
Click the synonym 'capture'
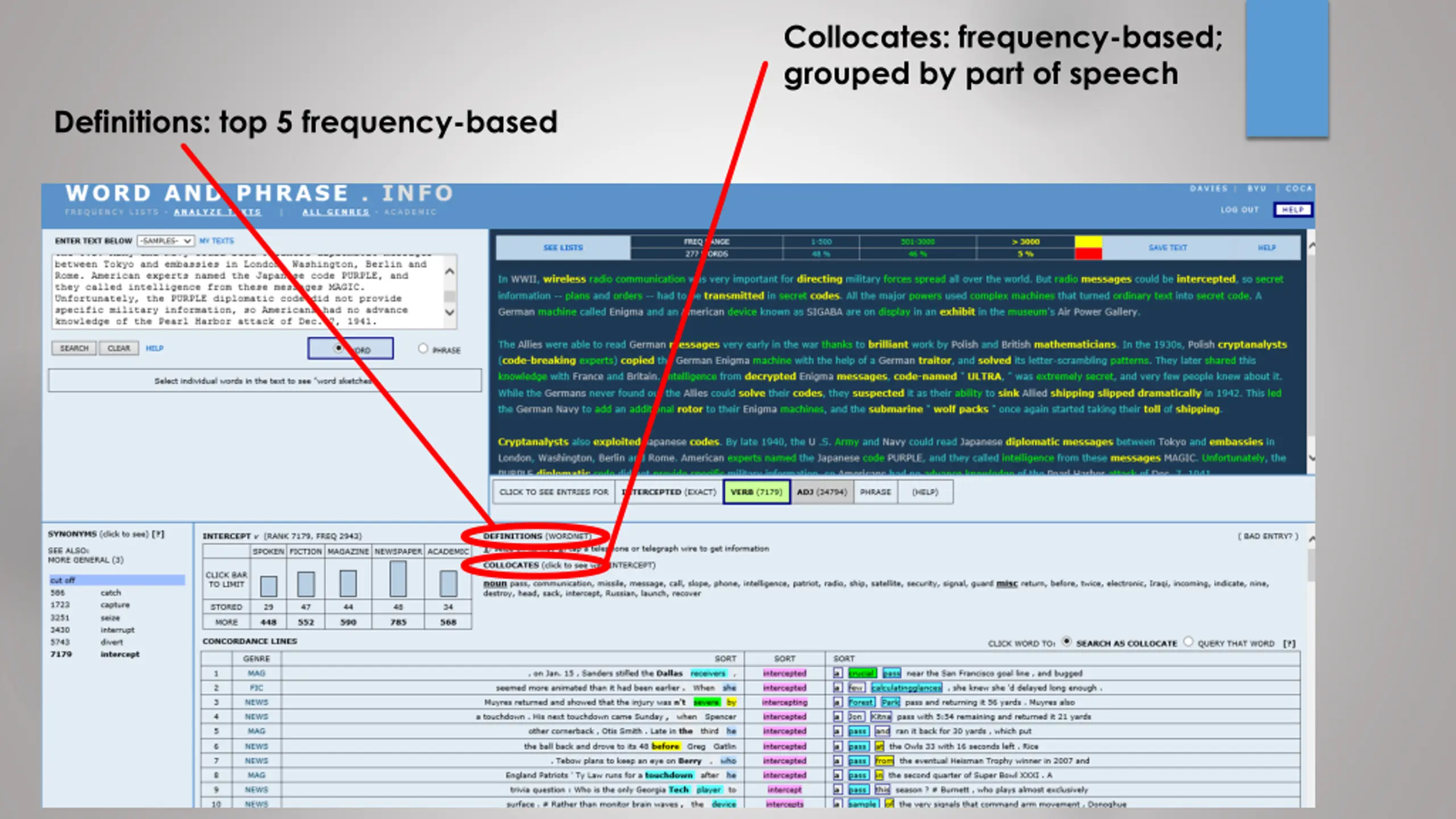(115, 605)
